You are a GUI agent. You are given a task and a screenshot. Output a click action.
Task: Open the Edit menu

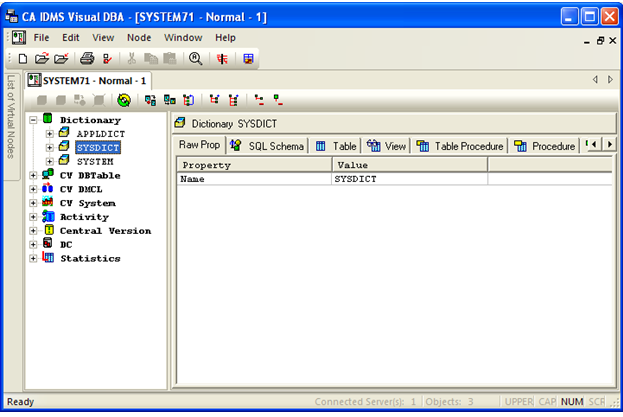click(71, 38)
